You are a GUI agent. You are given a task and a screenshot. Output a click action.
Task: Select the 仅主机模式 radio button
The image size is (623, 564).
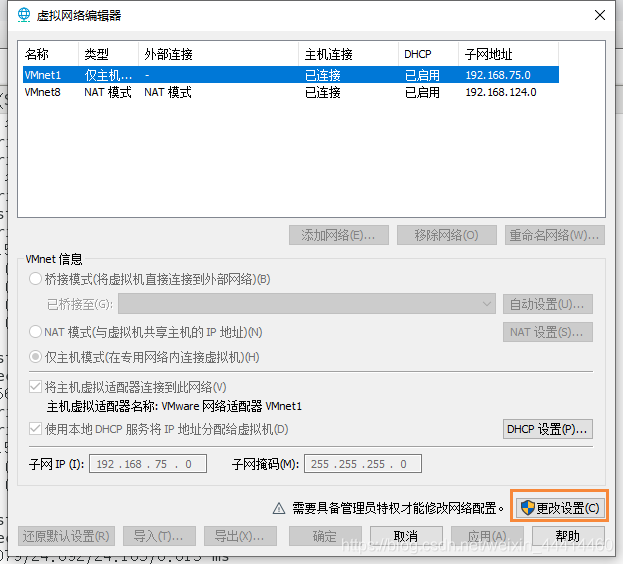pos(35,357)
